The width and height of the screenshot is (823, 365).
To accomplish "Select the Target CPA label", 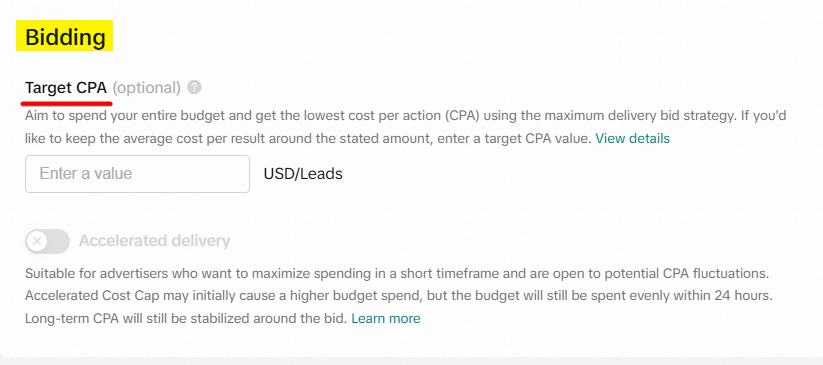I will [x=66, y=87].
